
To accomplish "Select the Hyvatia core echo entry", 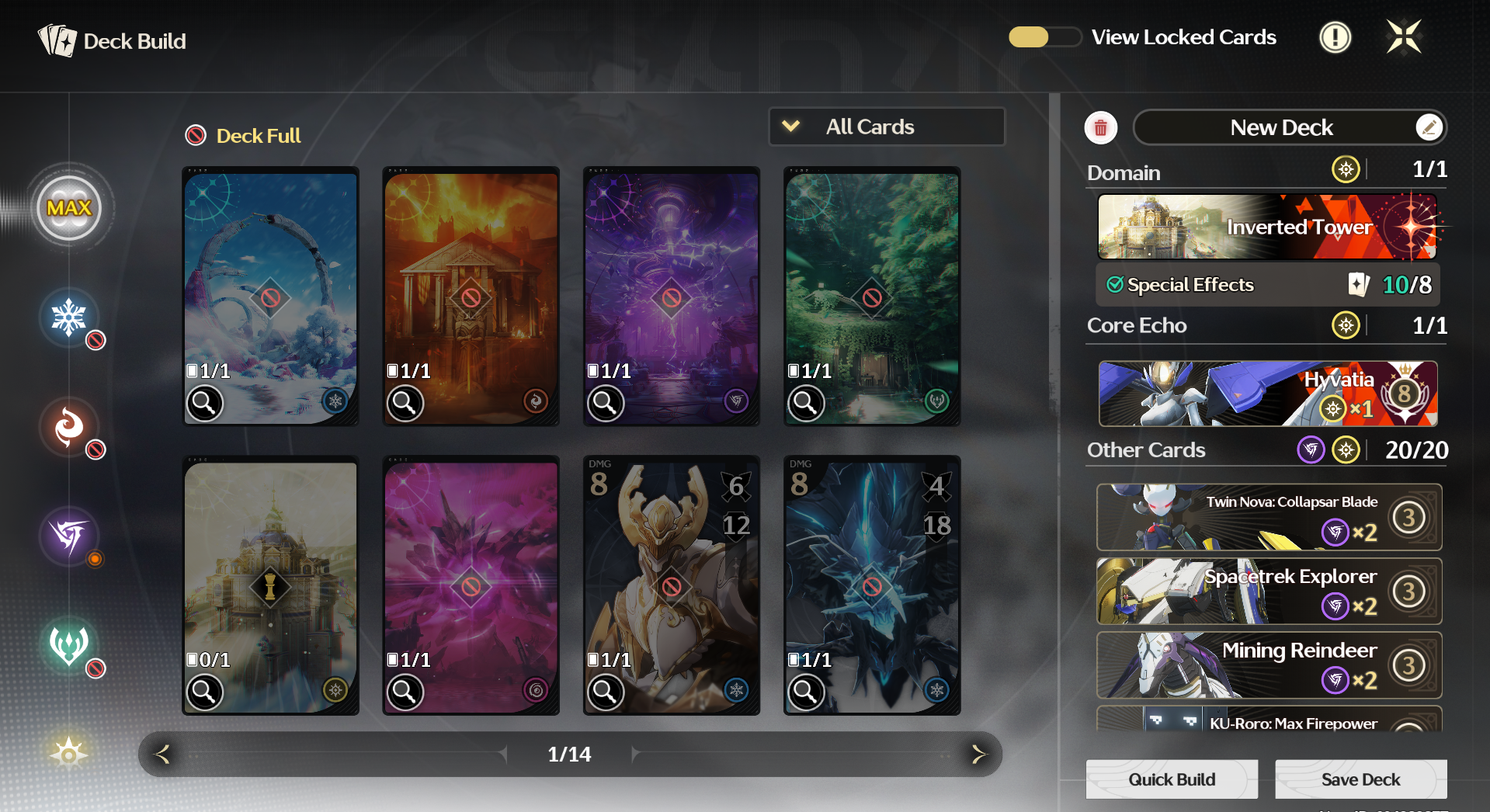I will [x=1267, y=394].
